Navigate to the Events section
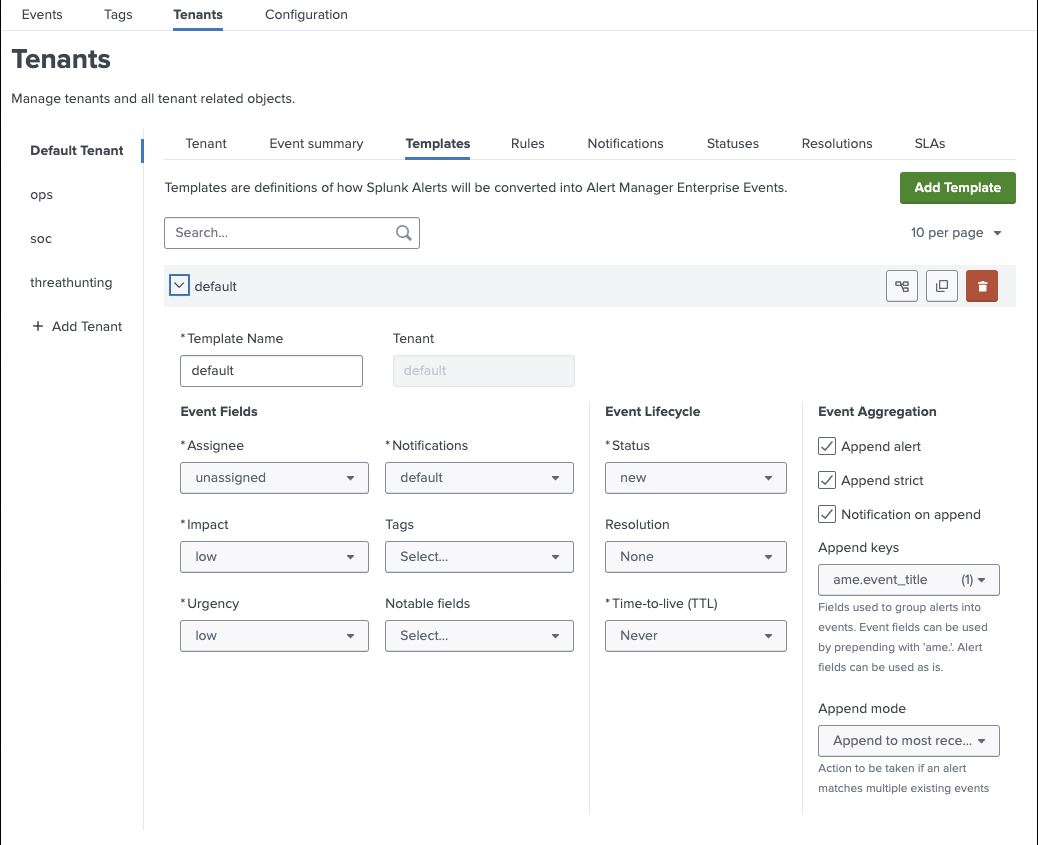 (x=42, y=14)
